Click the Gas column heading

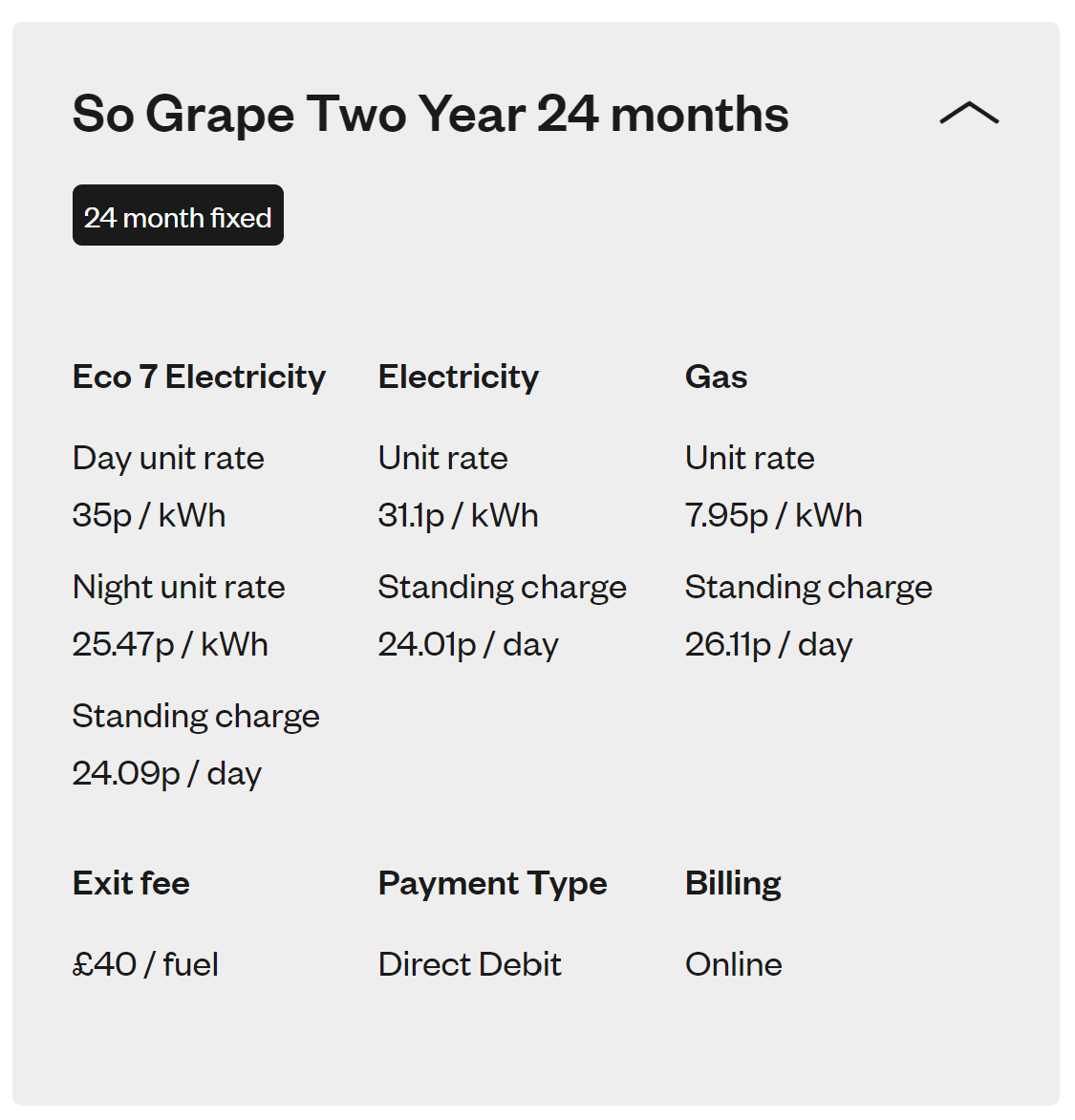tap(717, 377)
